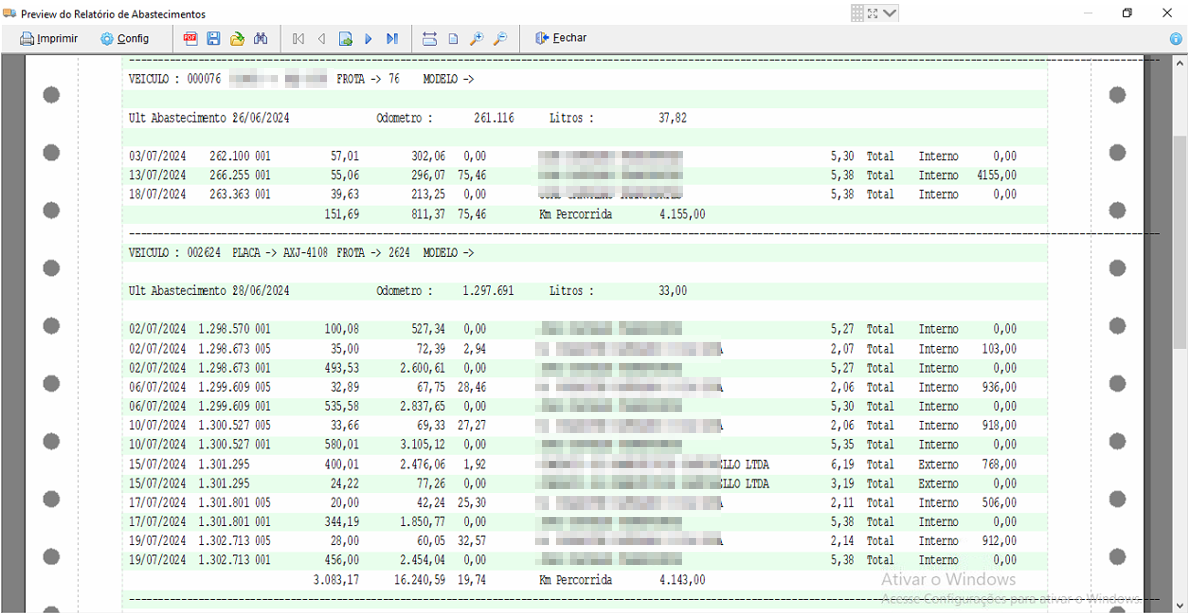Click total value 811,37
Screen dimensions: 1188x613
click(x=428, y=214)
